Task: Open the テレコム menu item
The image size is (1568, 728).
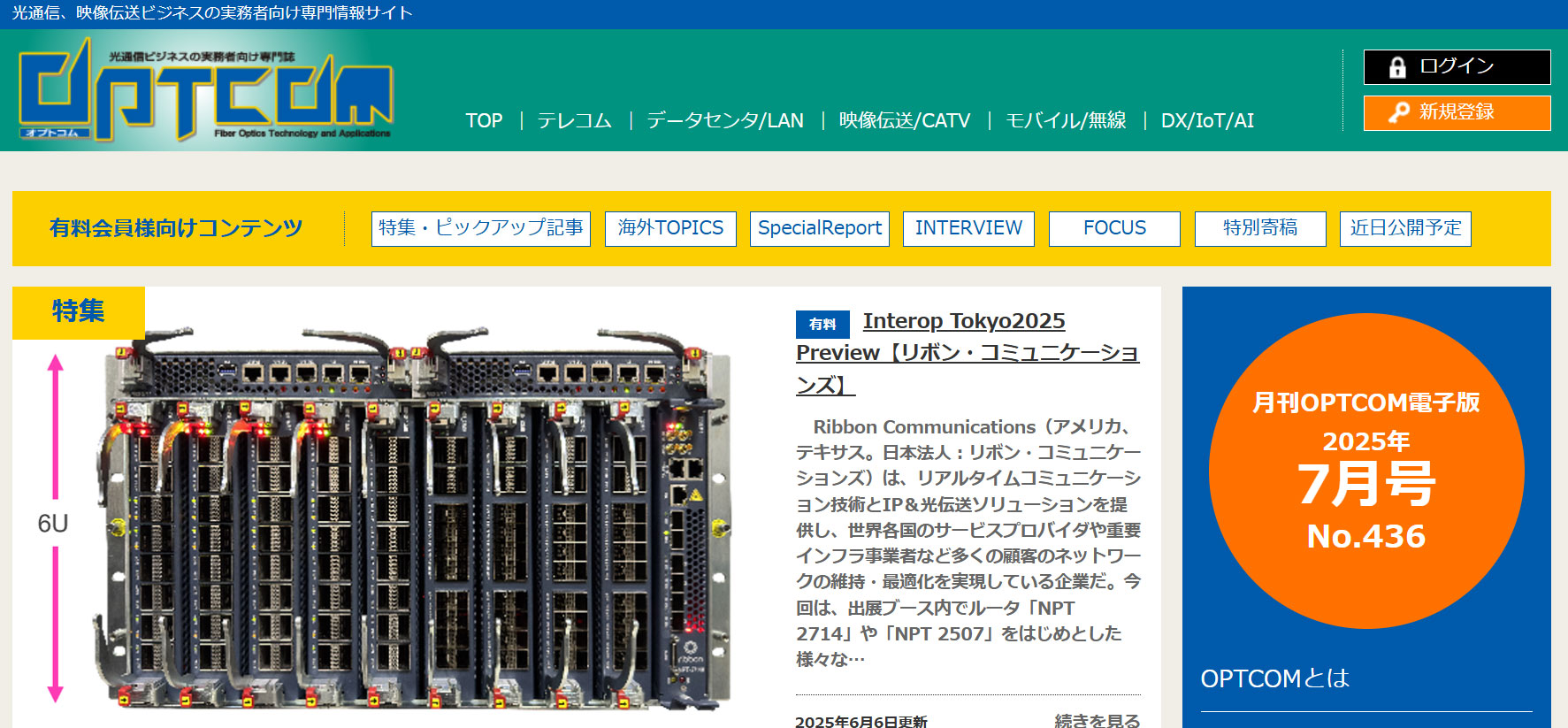Action: coord(574,120)
